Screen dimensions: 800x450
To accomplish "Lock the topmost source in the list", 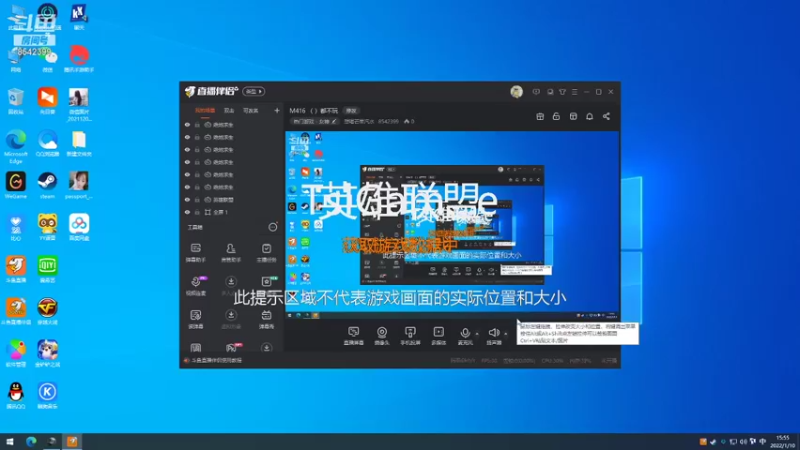I will click(x=197, y=124).
